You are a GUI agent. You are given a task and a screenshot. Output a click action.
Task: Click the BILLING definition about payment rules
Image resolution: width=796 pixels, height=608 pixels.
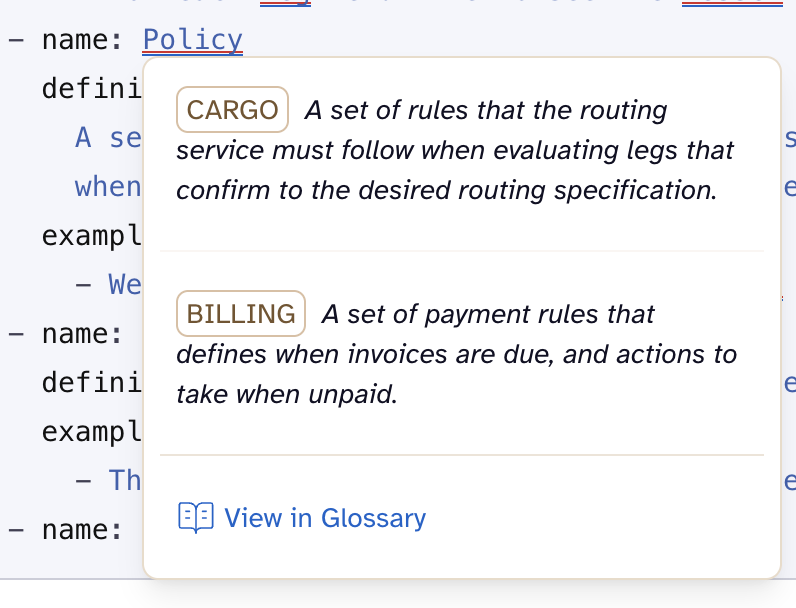tap(456, 354)
